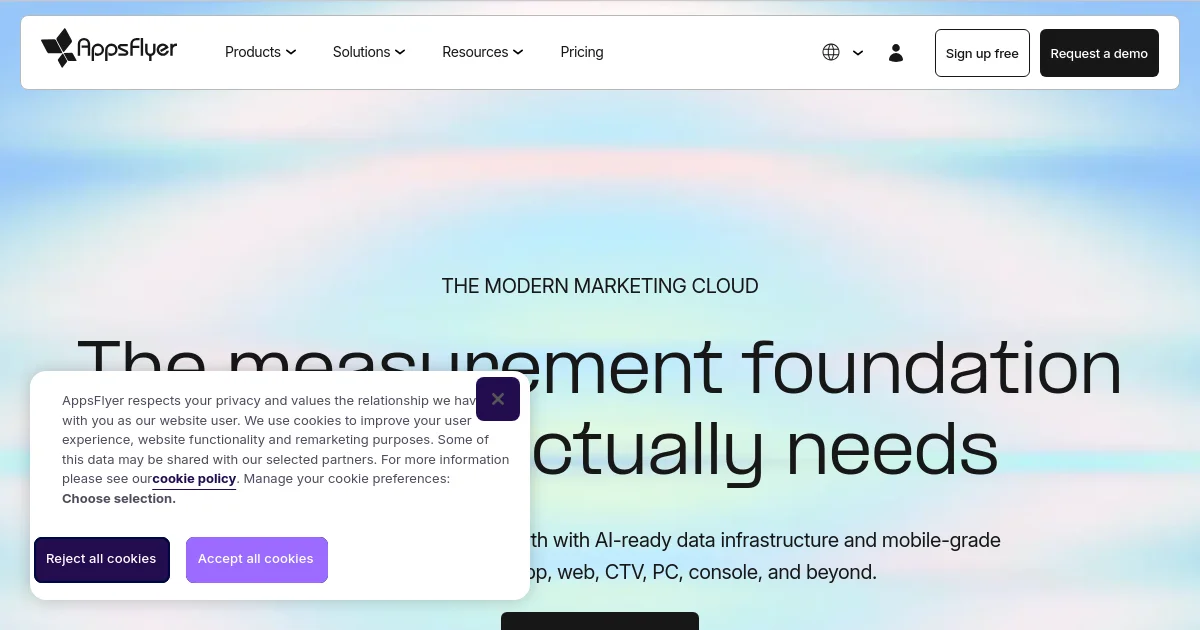1200x630 pixels.
Task: Click Choose selection cookie preferences
Action: 119,498
